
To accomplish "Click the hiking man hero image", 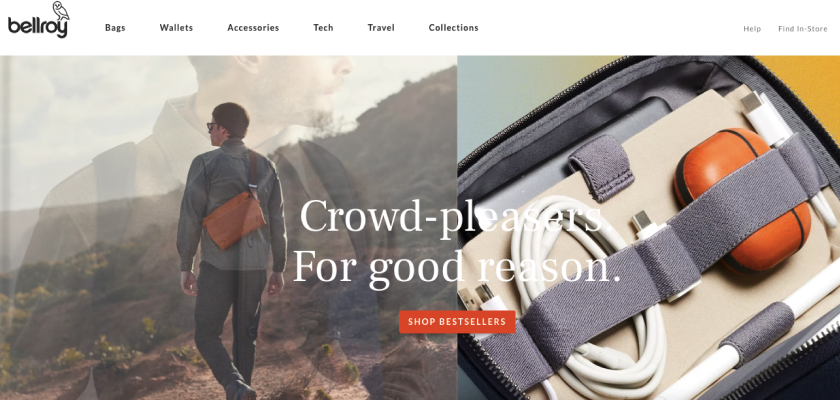I will tap(228, 228).
